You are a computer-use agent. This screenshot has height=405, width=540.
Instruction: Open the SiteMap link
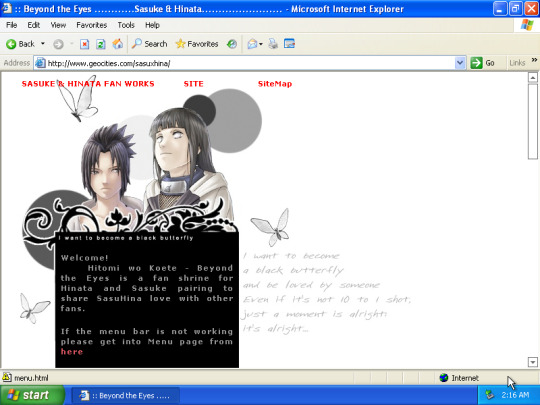(275, 84)
